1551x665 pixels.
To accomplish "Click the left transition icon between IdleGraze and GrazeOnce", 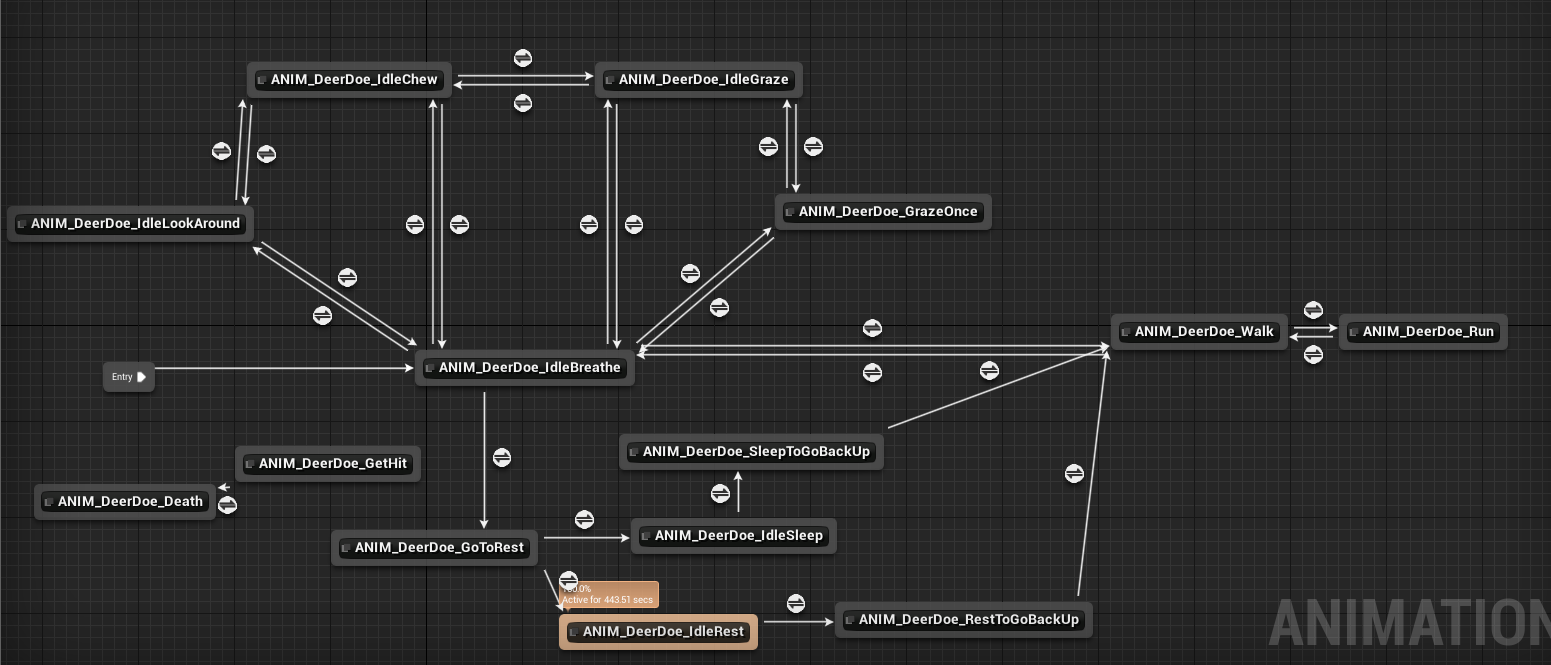I will (x=768, y=146).
